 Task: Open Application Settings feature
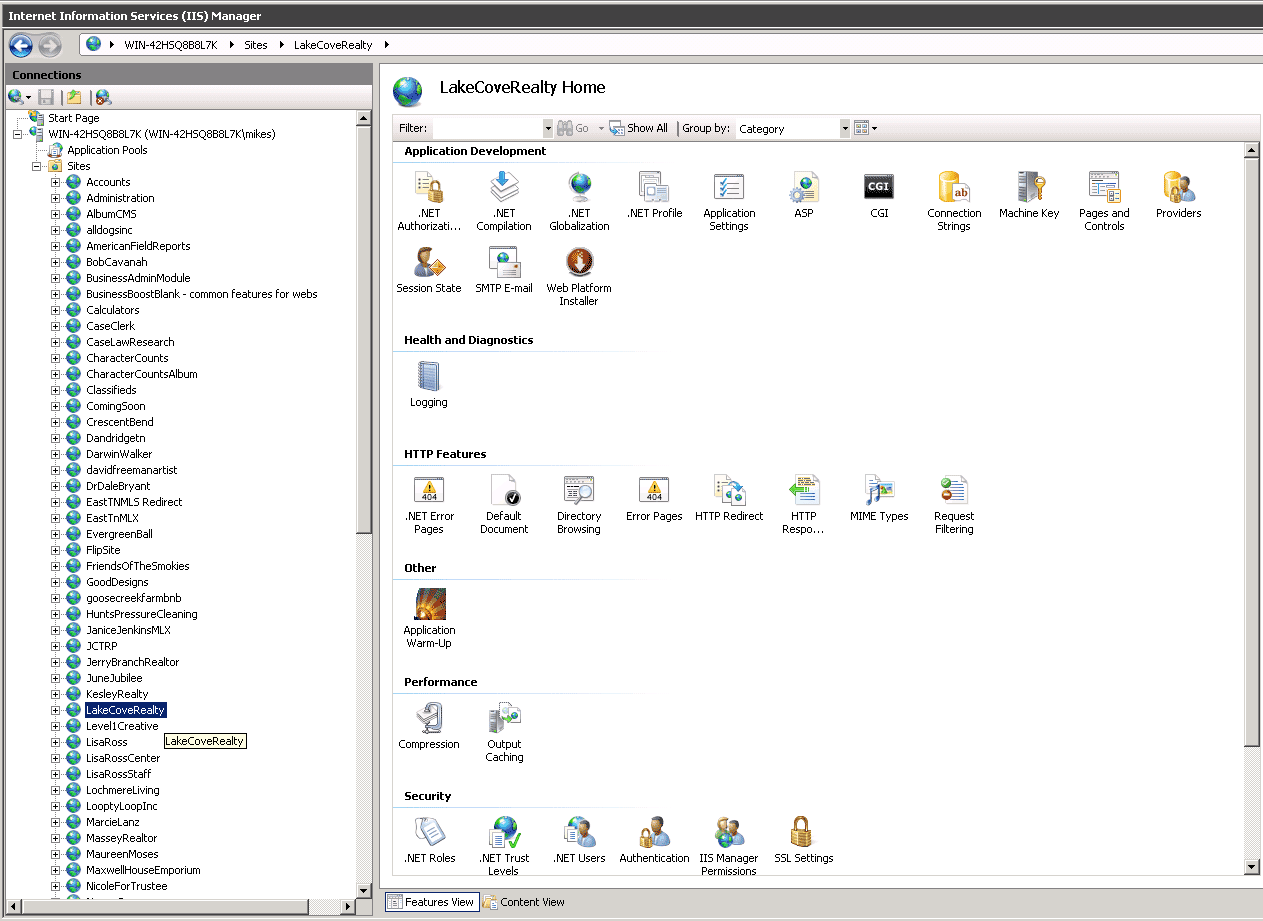[729, 201]
